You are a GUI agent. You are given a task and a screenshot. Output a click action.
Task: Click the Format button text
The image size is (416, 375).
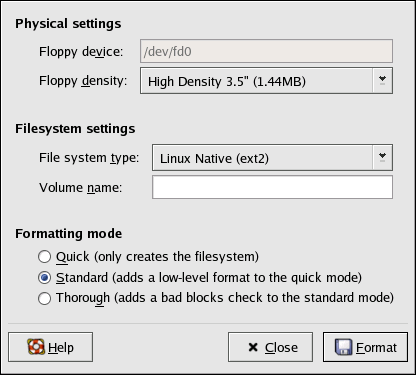(x=376, y=348)
